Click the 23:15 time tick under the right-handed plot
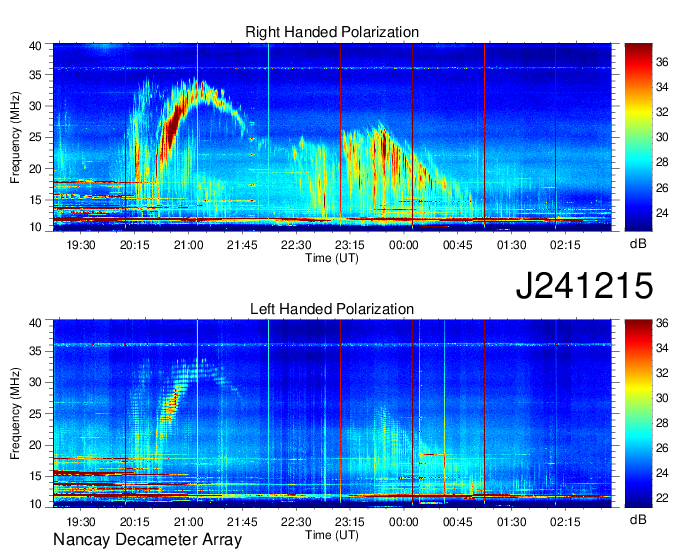This screenshot has width=680, height=552. [x=350, y=245]
